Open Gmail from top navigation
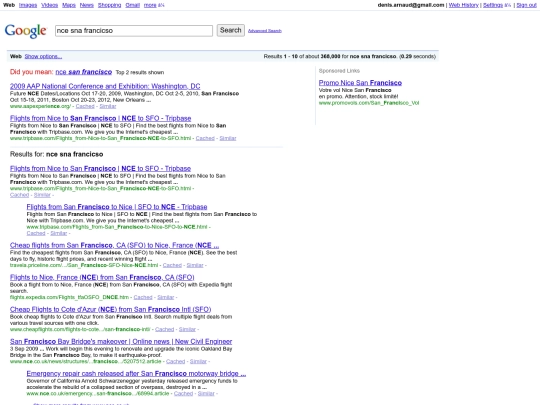Viewport: 540px width, 405px height. tap(133, 5)
